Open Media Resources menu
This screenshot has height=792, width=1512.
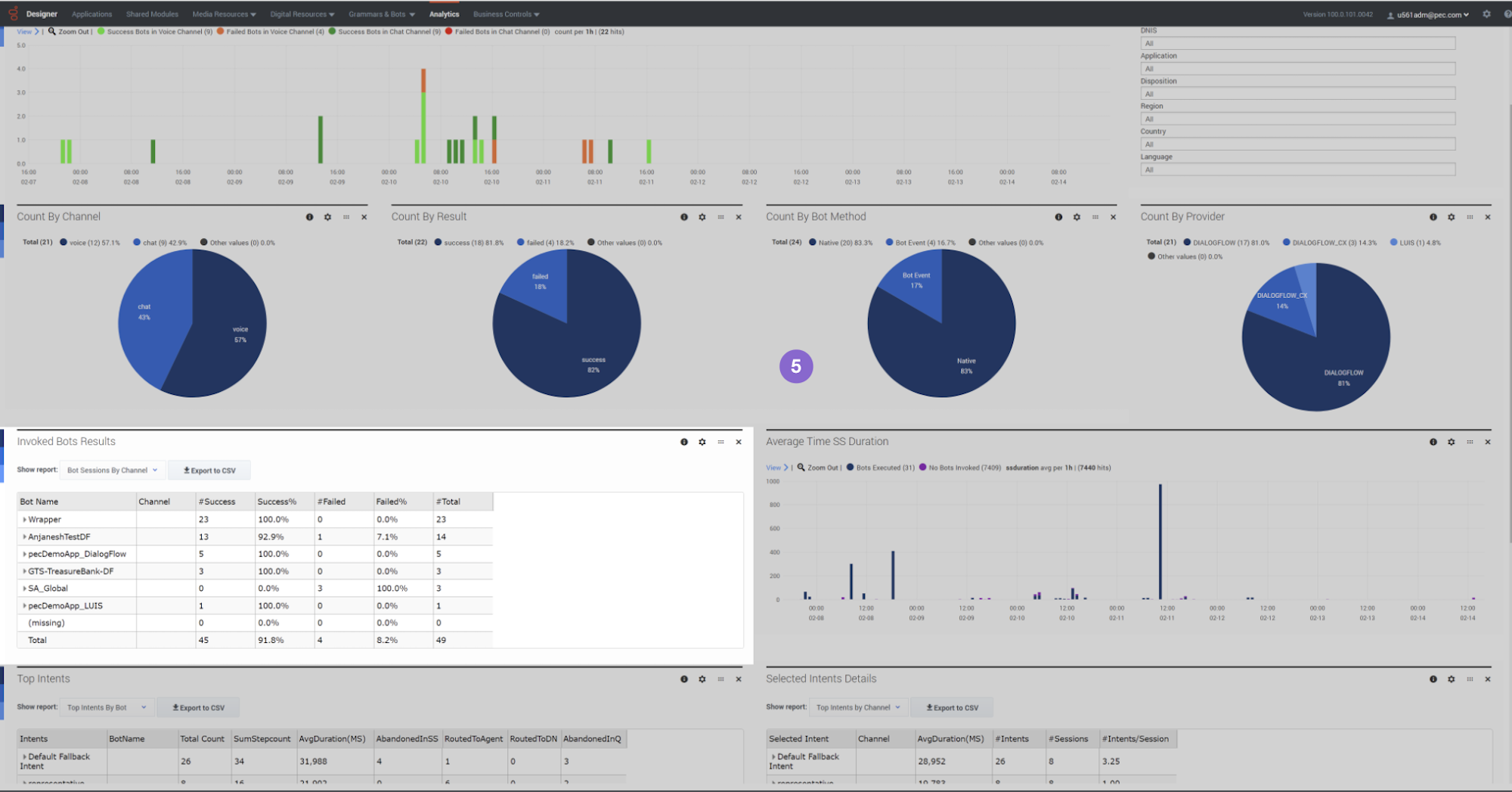pyautogui.click(x=224, y=14)
